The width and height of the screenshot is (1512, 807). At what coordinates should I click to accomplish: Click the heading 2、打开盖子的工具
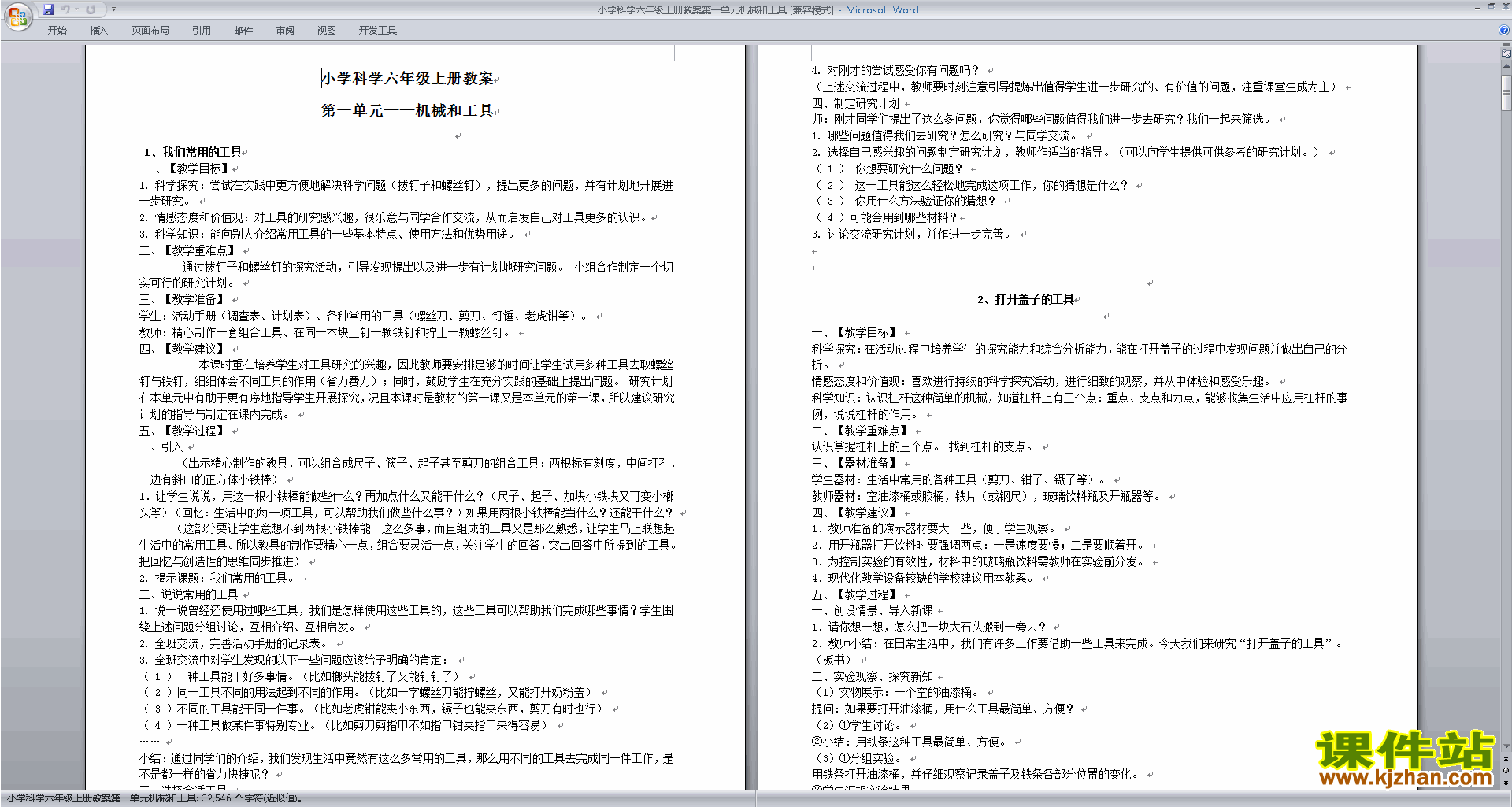point(1026,299)
